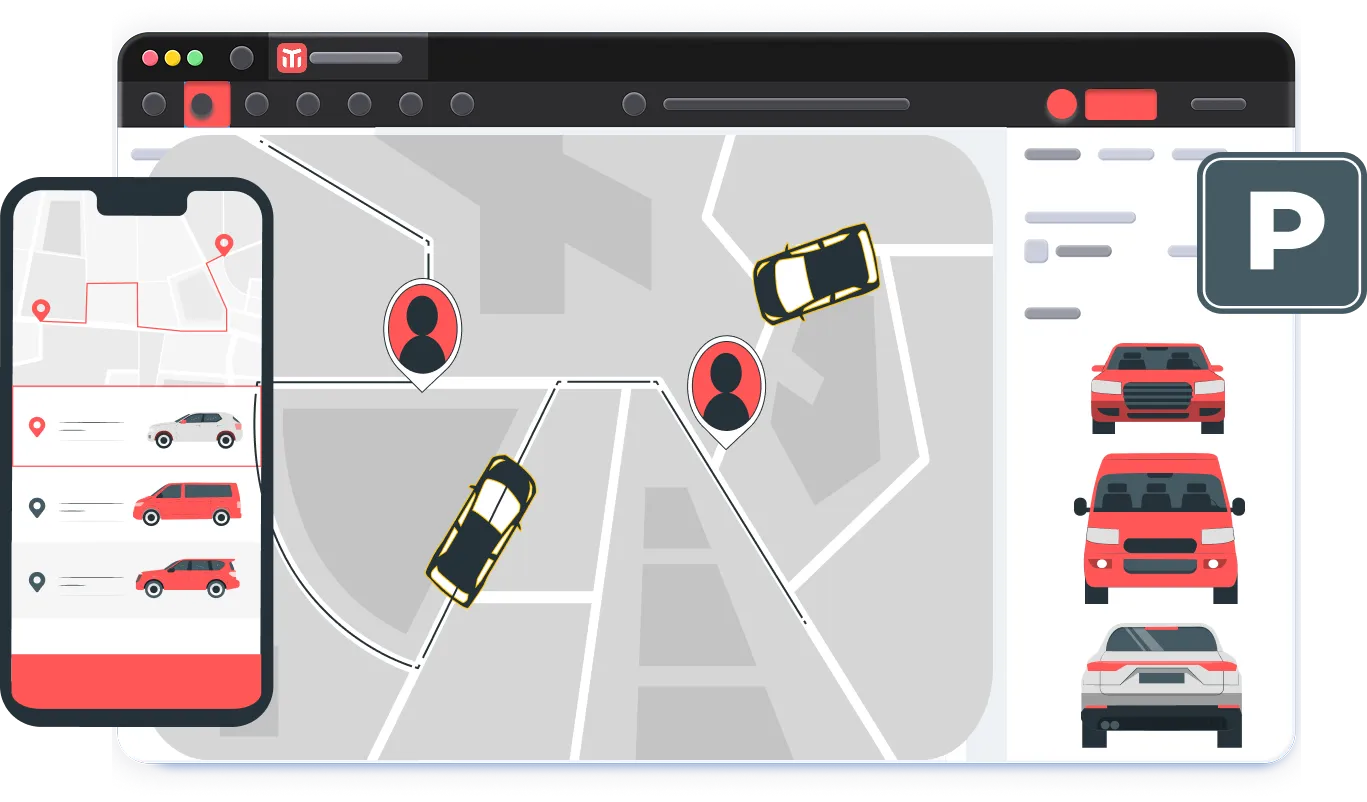The height and width of the screenshot is (802, 1367).
Task: Select the white SUV rear-view thumbnail
Action: coord(1161,685)
